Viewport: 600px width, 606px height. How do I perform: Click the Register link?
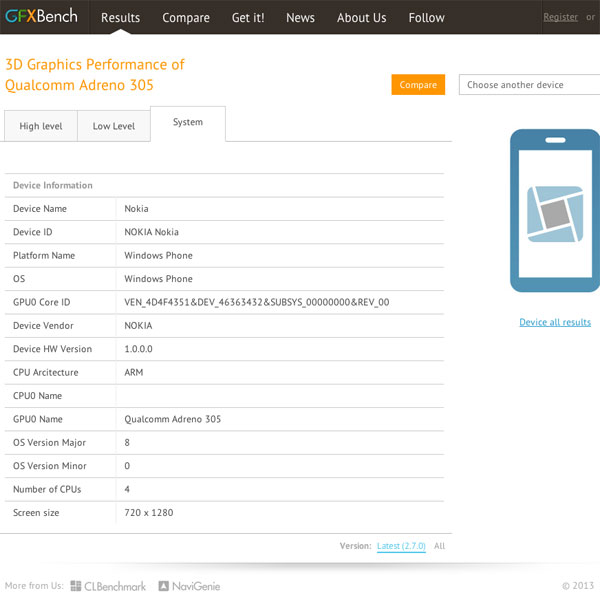click(x=560, y=17)
